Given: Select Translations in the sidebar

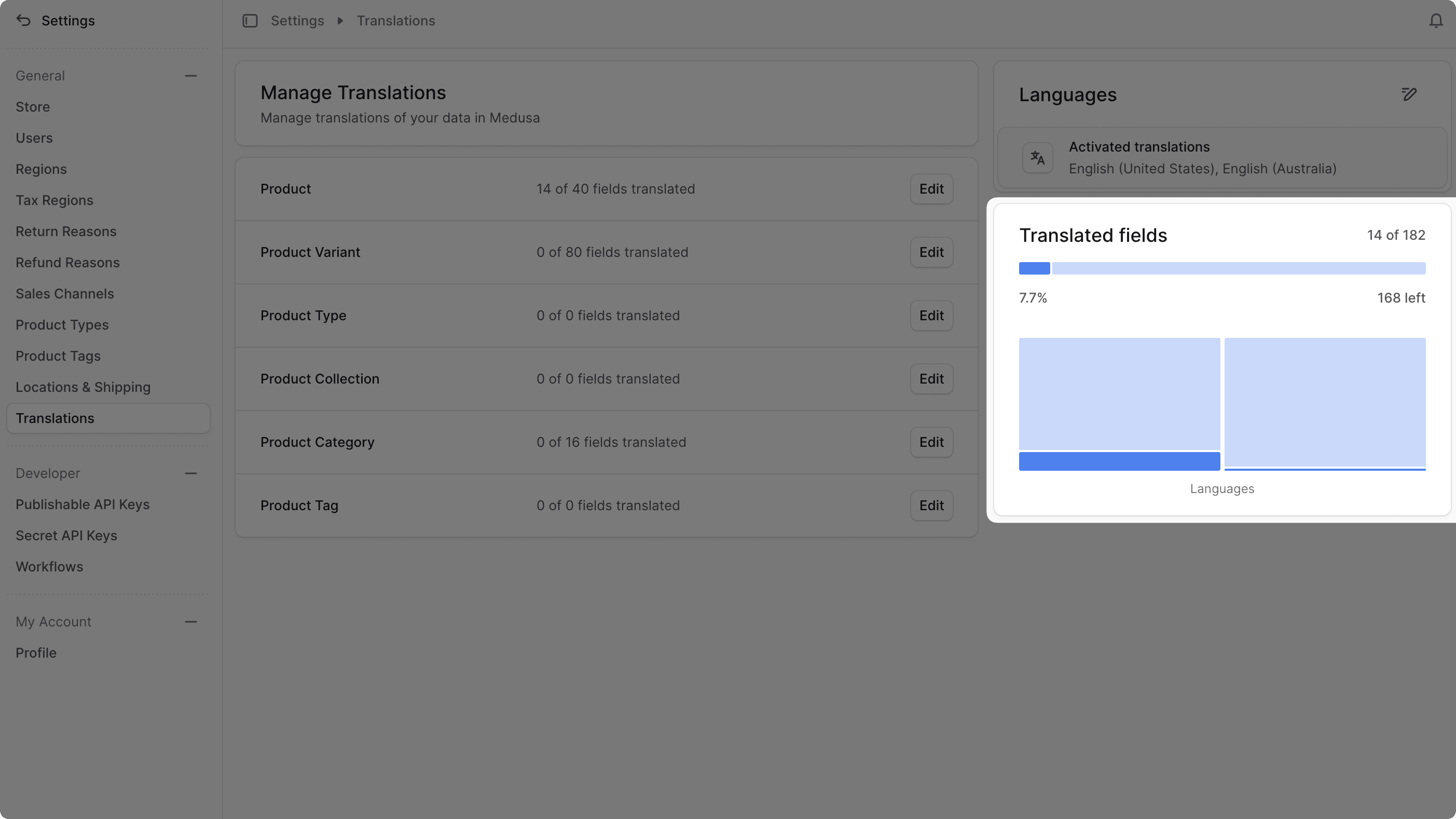Looking at the screenshot, I should pyautogui.click(x=55, y=418).
